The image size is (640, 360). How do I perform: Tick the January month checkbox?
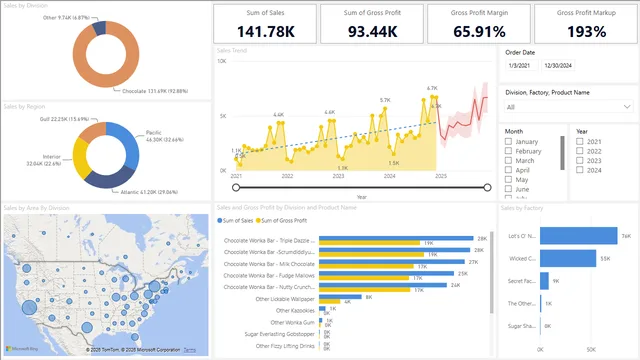pos(508,142)
